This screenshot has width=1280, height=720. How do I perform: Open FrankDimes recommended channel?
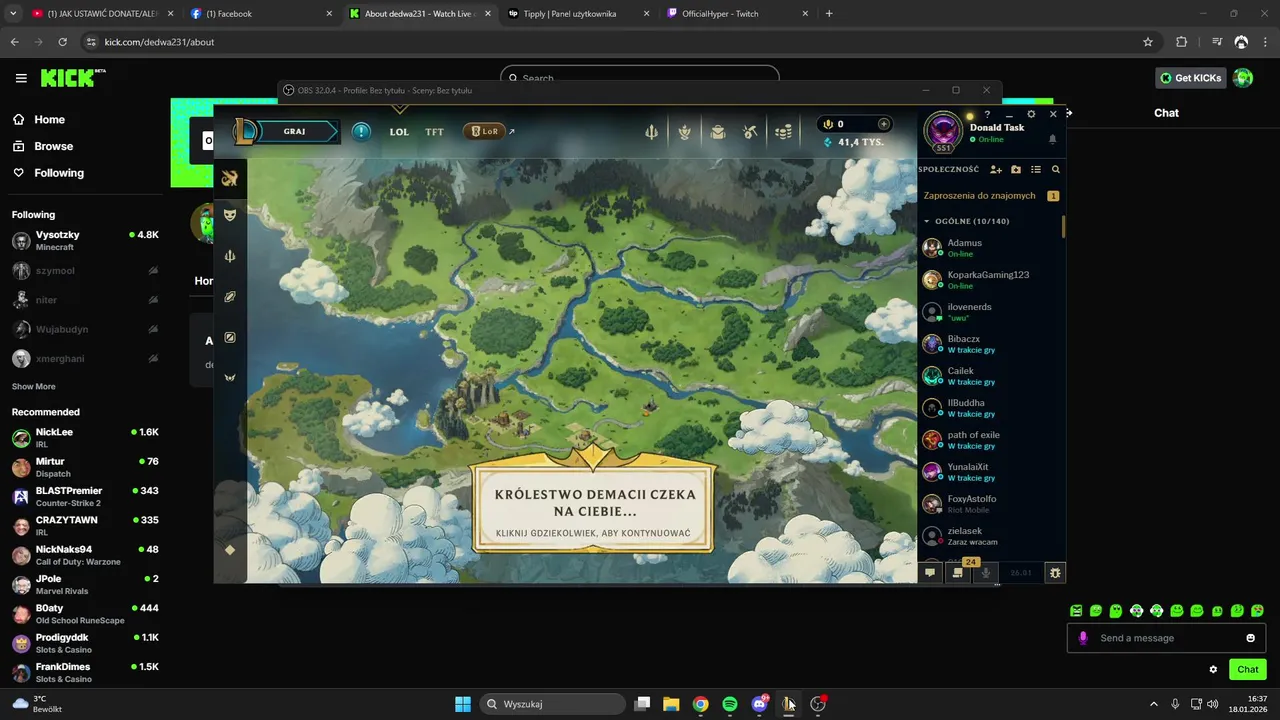[85, 672]
